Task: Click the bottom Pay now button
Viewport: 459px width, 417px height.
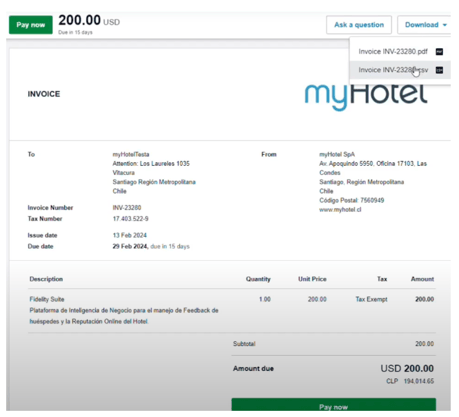Action: [x=333, y=405]
